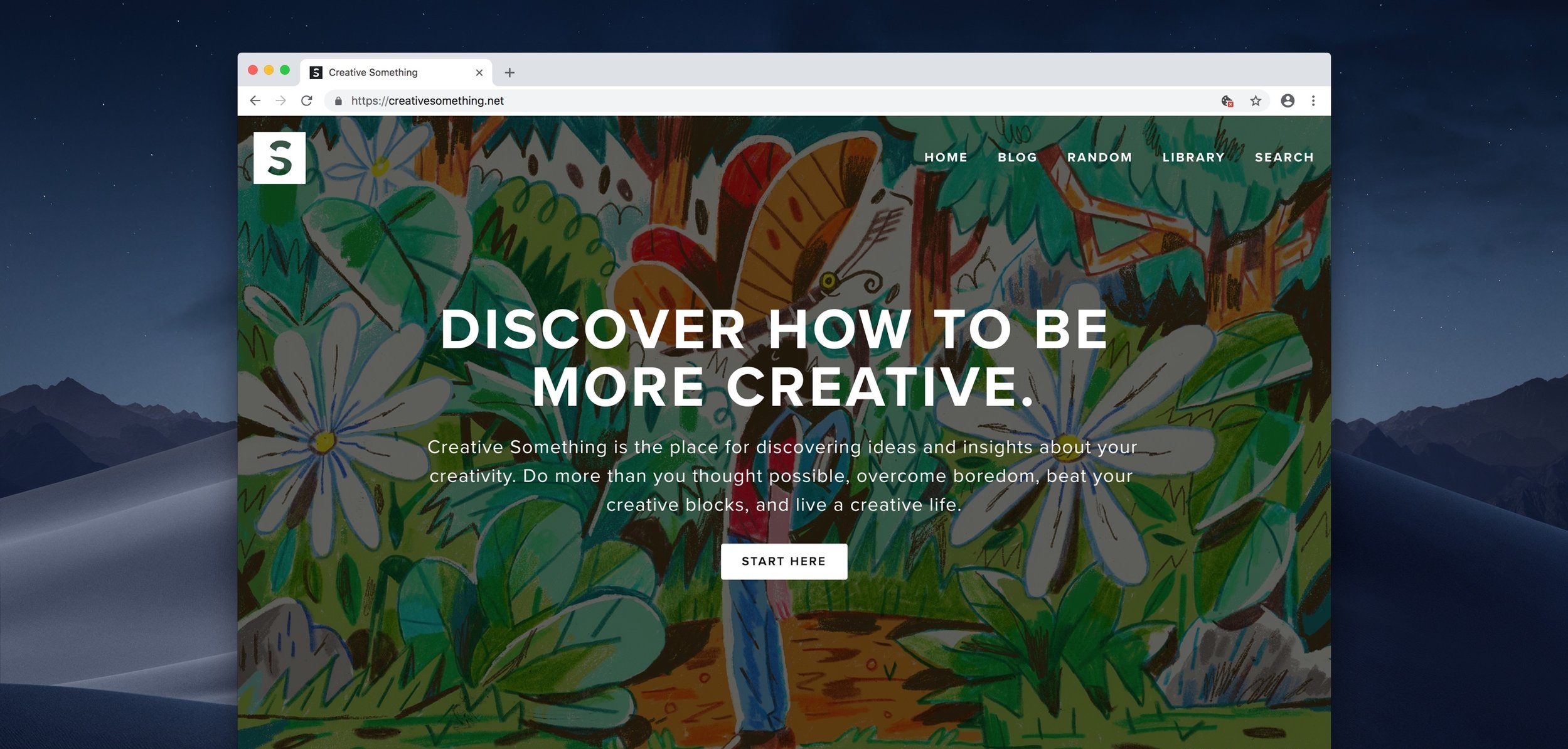Screen dimensions: 1568x749
Task: Click the START HERE button
Action: [784, 561]
